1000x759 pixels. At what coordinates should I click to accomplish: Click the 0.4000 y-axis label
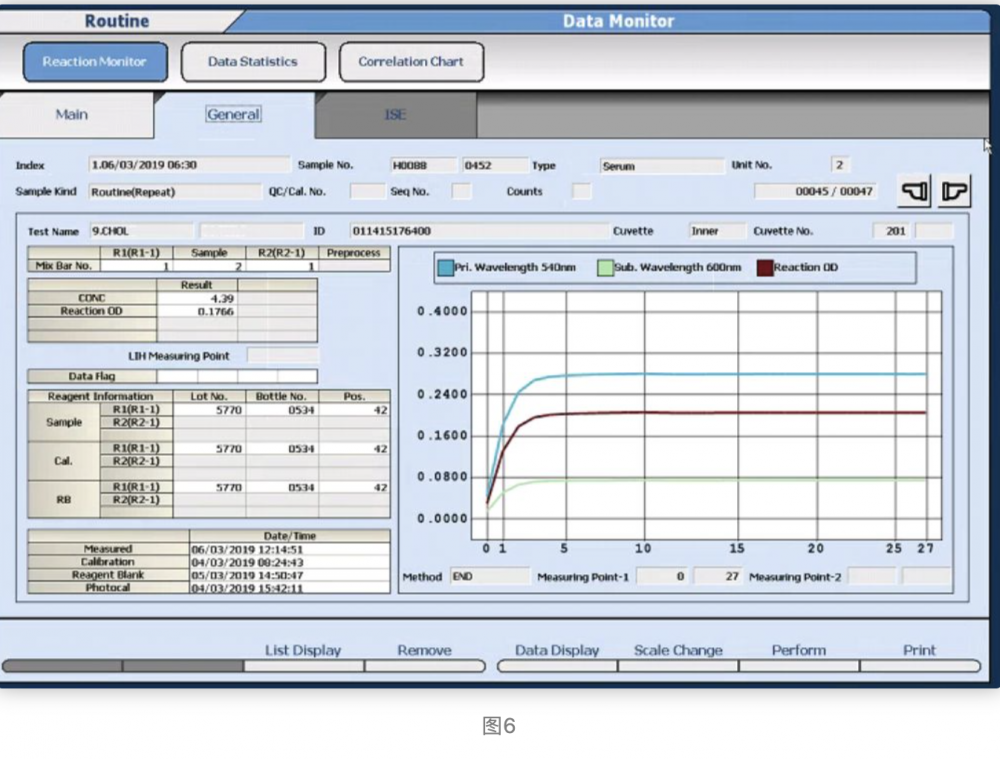click(442, 311)
